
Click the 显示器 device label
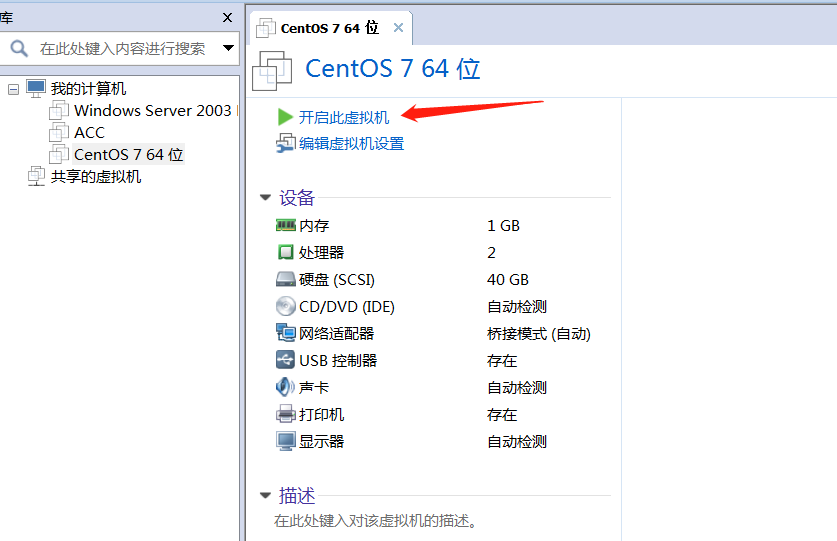coord(321,441)
